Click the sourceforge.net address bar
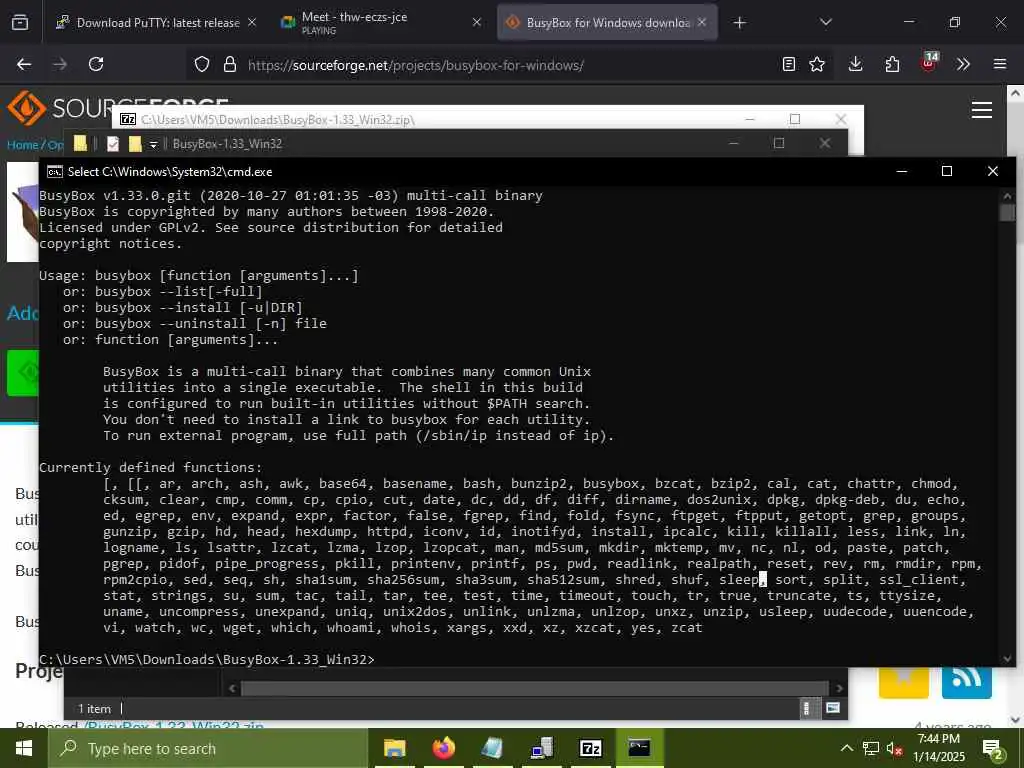 [x=416, y=65]
